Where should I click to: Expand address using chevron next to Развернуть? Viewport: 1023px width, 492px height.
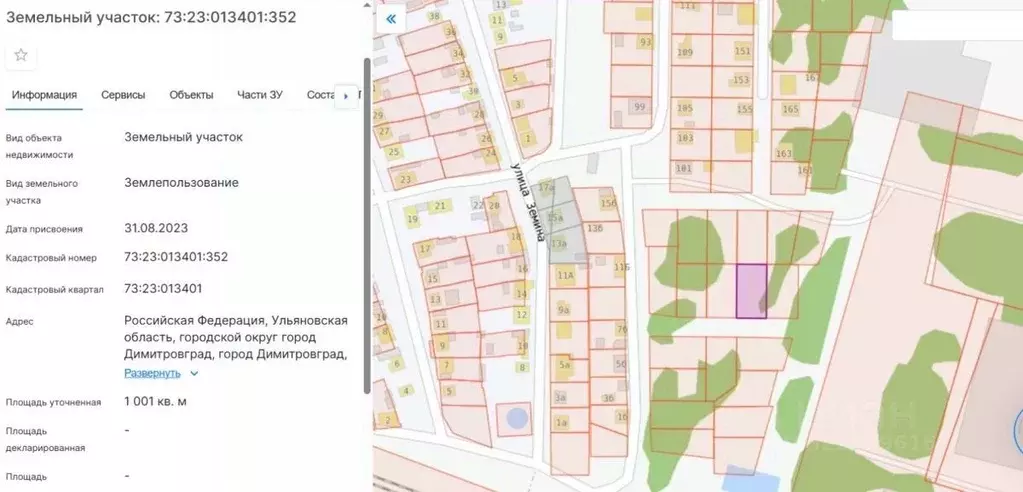click(x=194, y=373)
